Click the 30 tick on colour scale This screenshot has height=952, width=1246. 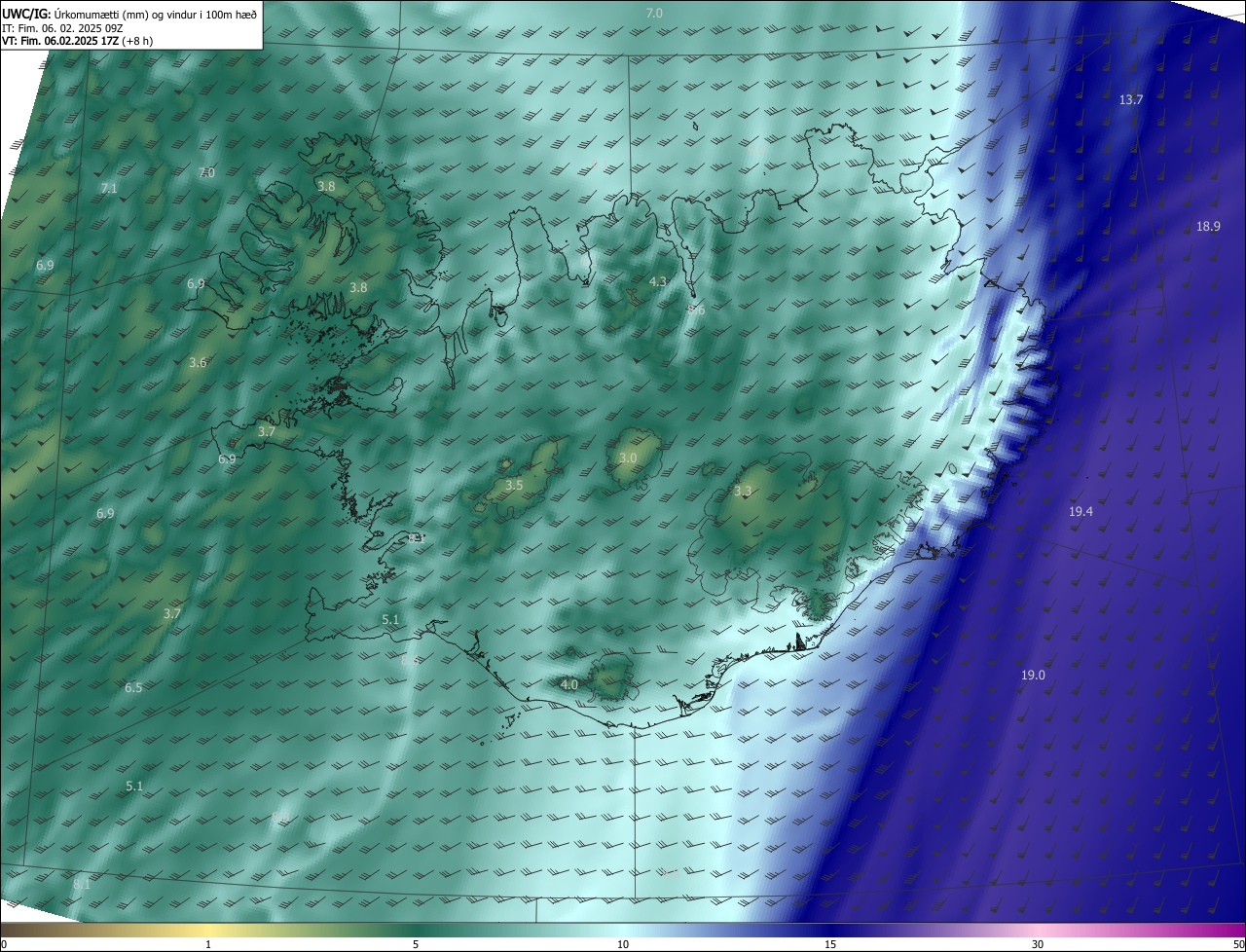tap(1038, 944)
